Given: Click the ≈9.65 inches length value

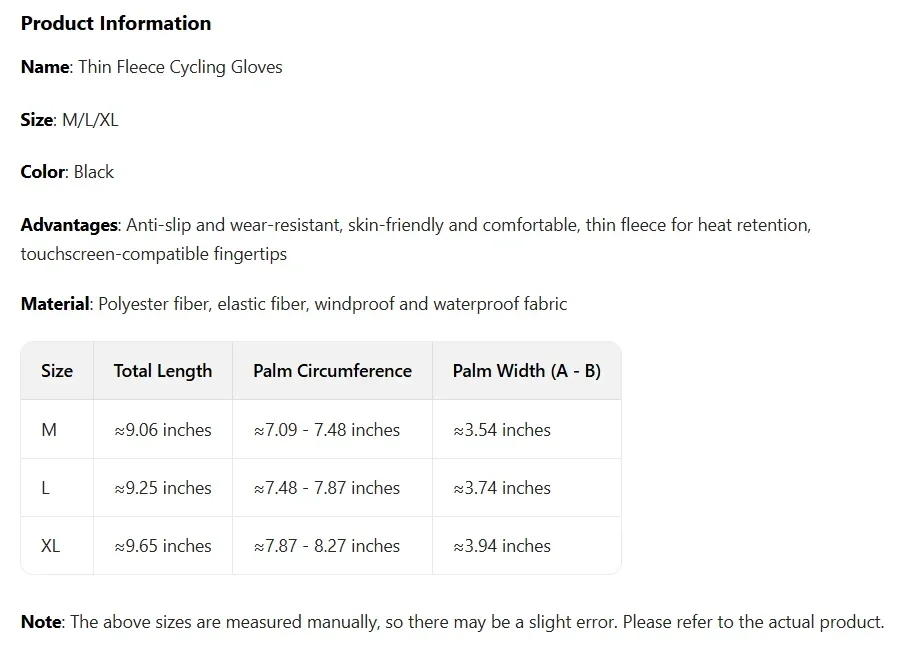Looking at the screenshot, I should pos(163,546).
